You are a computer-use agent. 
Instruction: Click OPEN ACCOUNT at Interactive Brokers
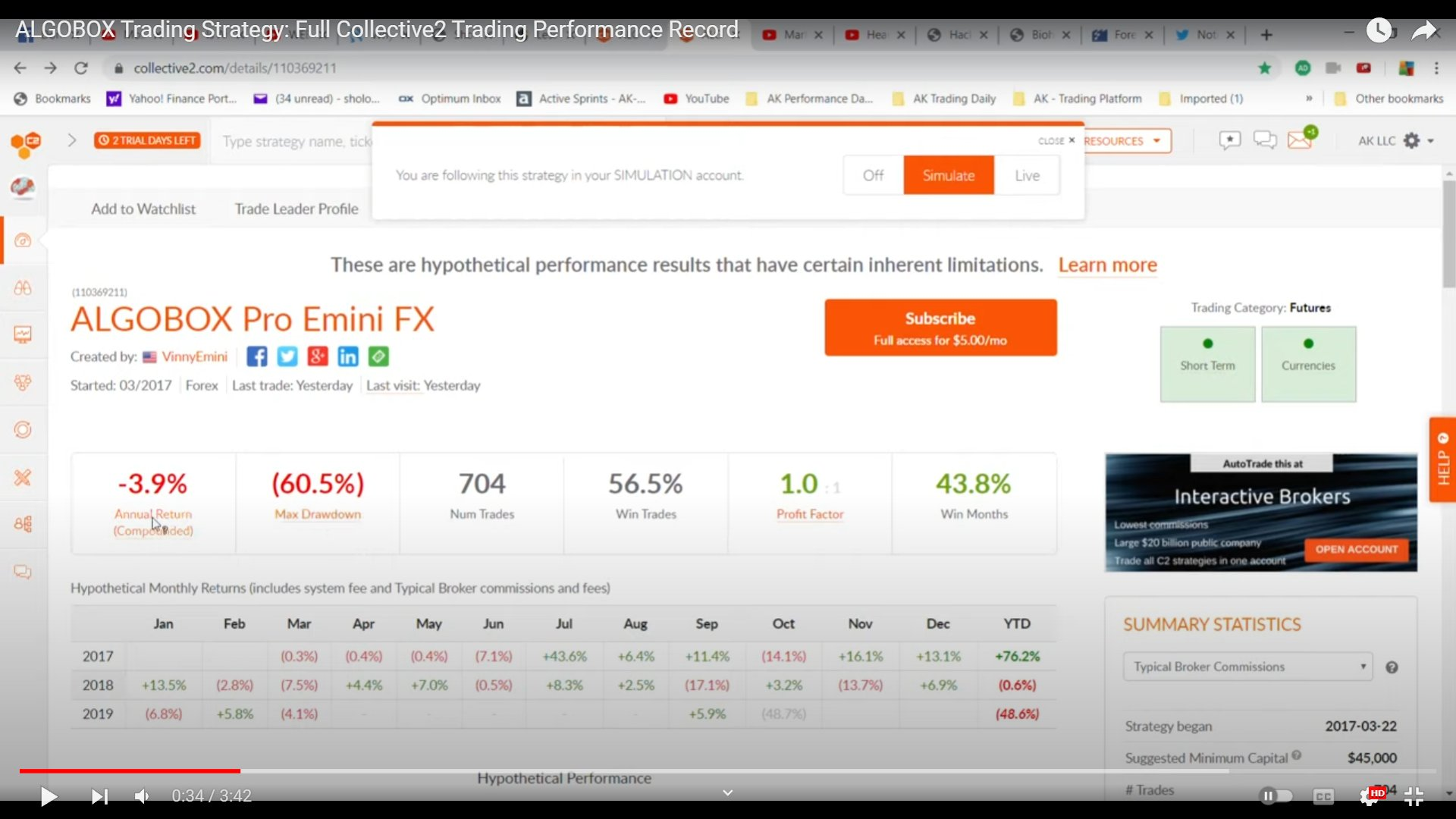[1356, 549]
